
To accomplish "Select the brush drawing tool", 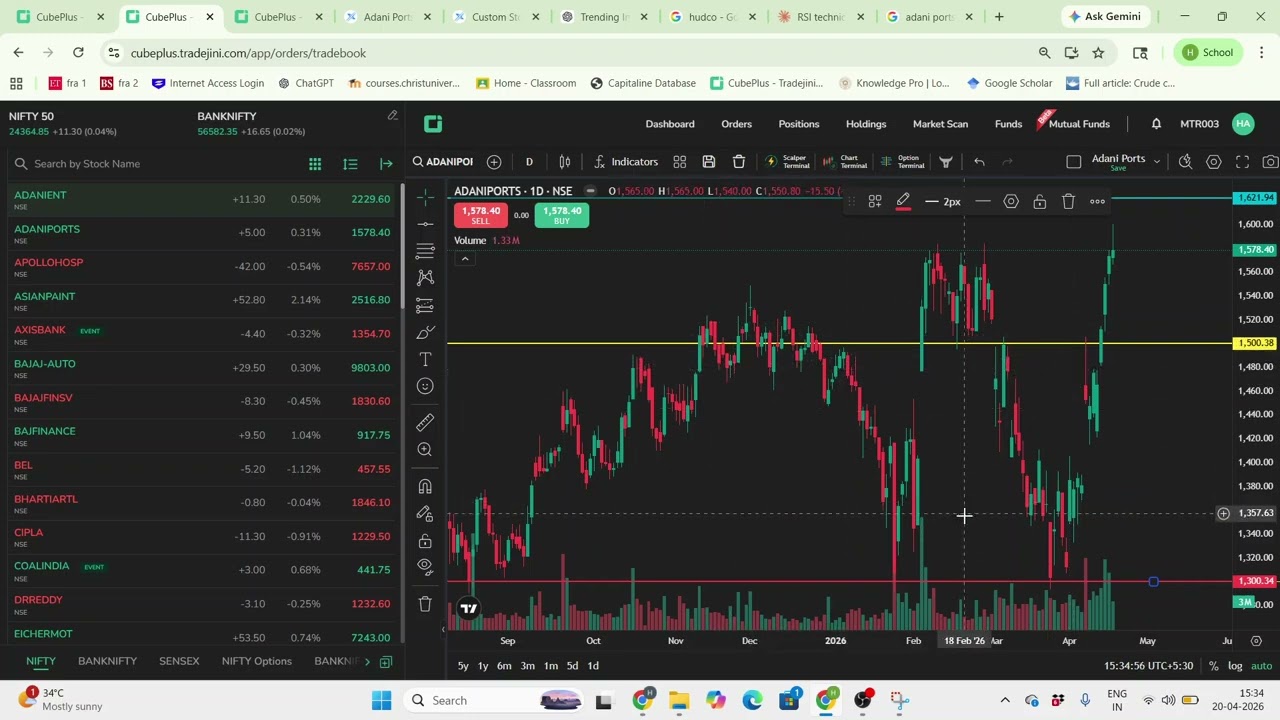I will point(425,332).
